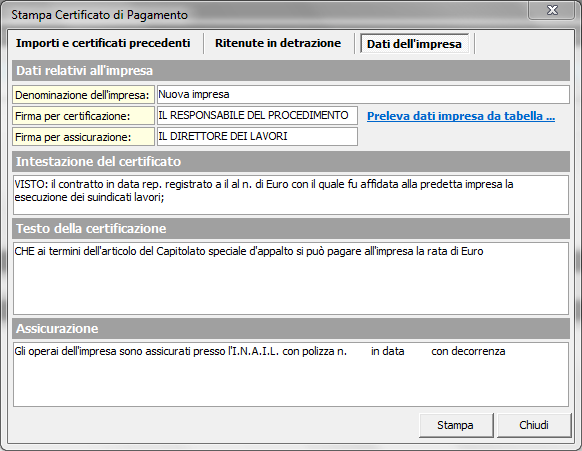Click the Denominazione dell'impresa label
This screenshot has width=582, height=451.
pos(84,95)
